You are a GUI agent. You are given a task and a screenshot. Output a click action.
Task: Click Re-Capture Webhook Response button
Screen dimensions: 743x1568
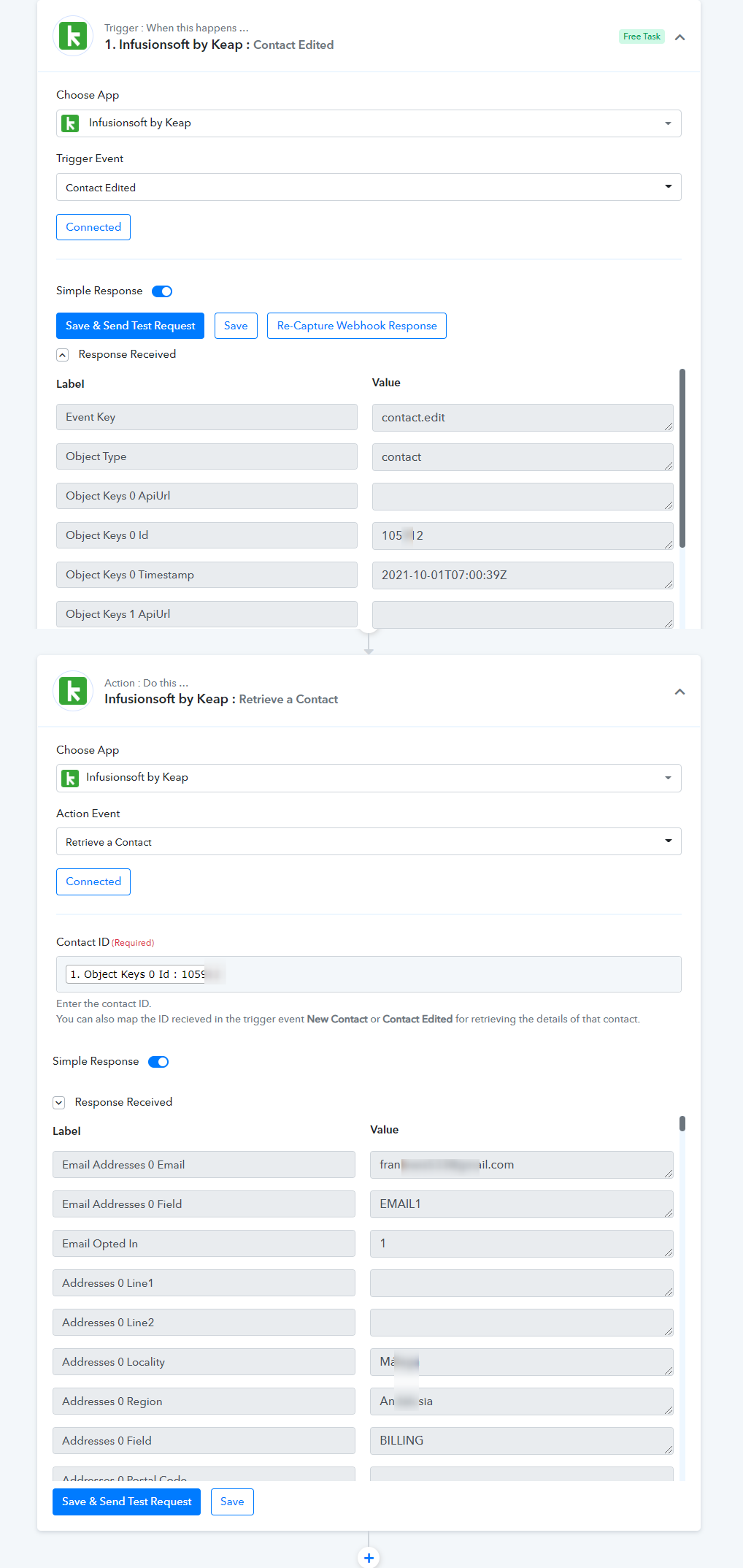(x=357, y=326)
